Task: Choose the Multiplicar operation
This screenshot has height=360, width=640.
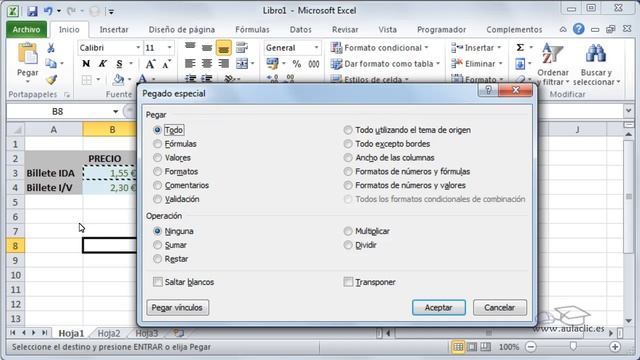Action: 348,231
